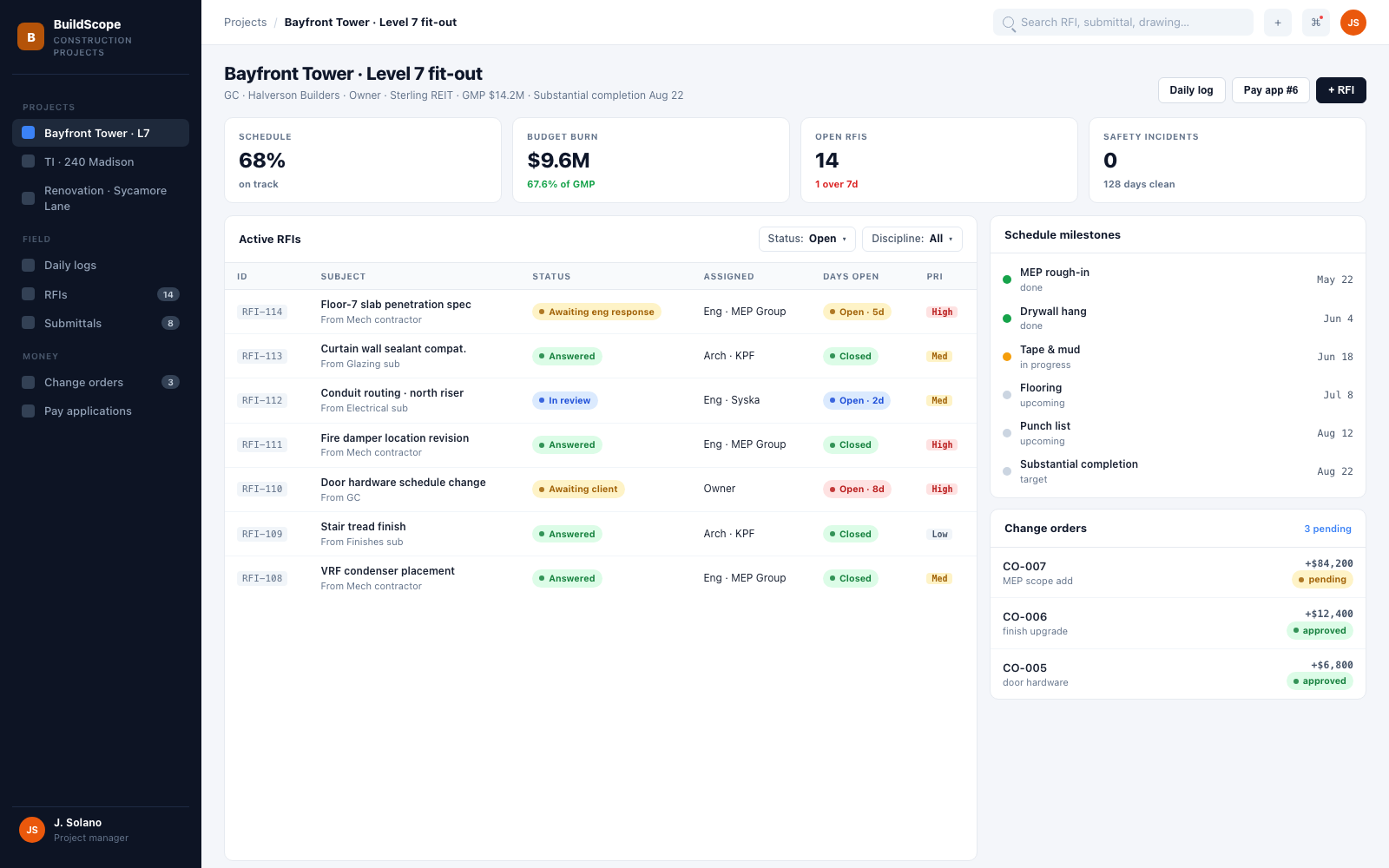The width and height of the screenshot is (1389, 868).
Task: Open the JS user avatar in top bar
Action: pos(1353,23)
